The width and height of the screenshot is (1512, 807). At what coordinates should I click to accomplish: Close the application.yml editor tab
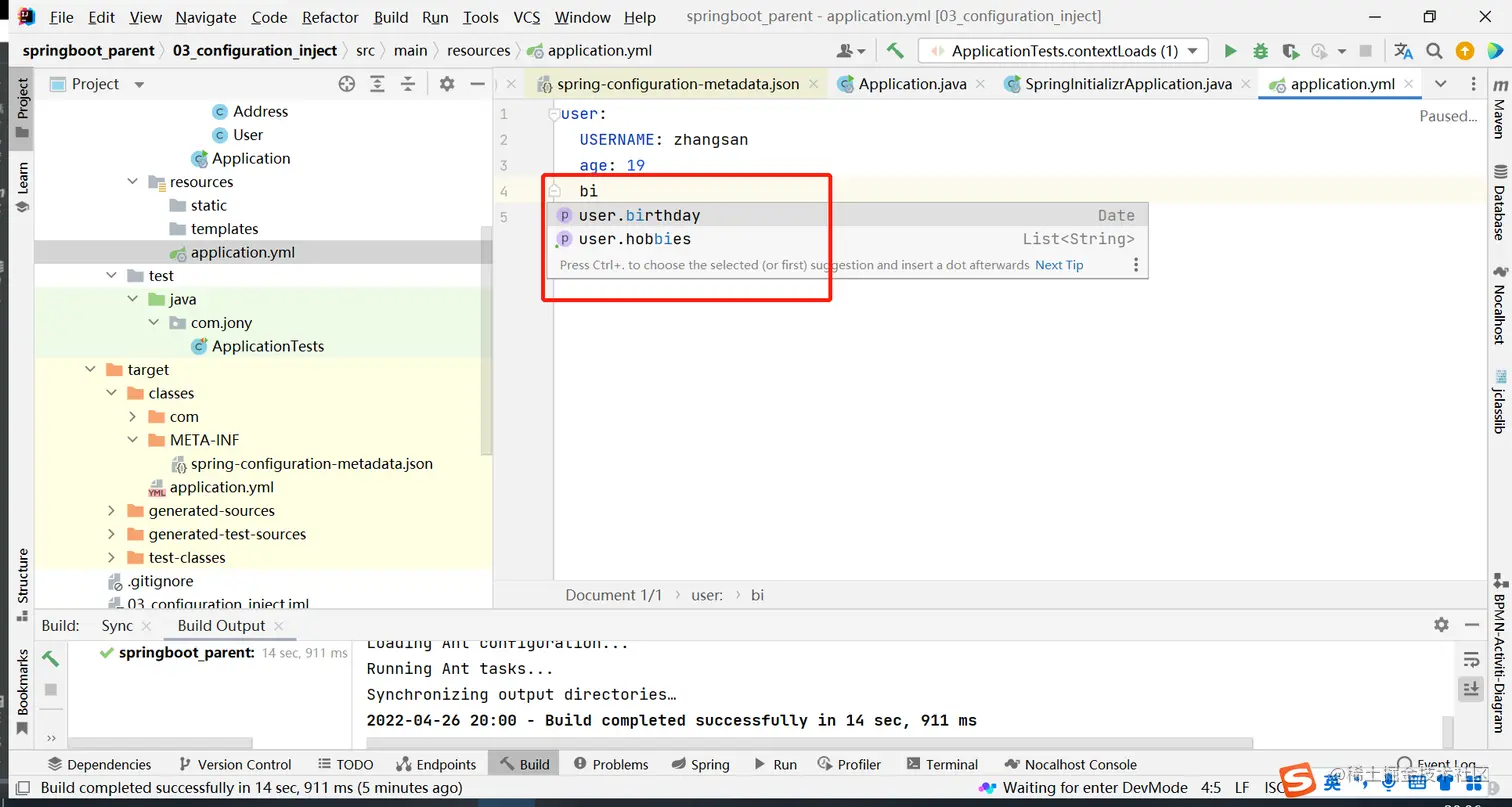pos(1410,84)
